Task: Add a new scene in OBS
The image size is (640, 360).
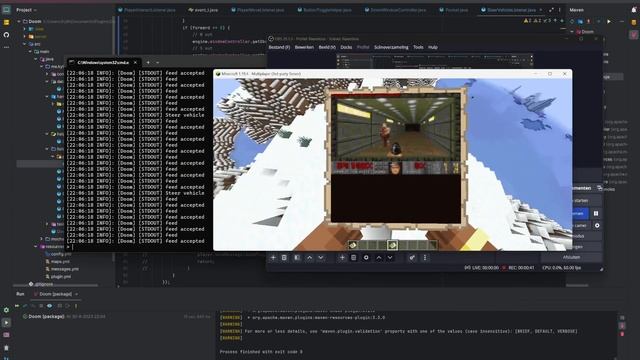Action: [x=273, y=258]
